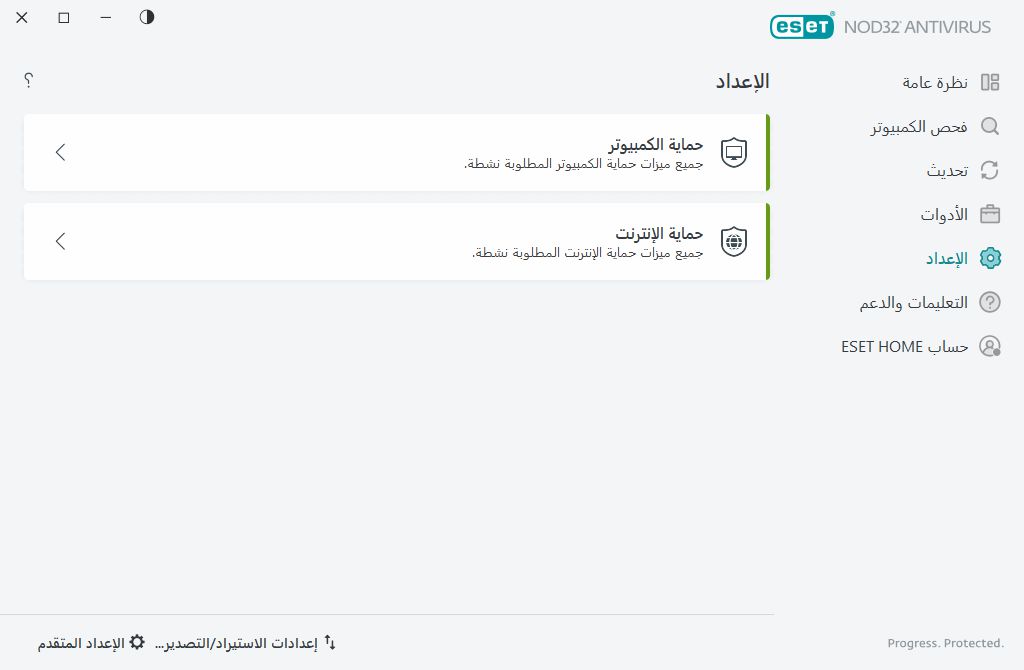Click the internet protection globe shield icon

pyautogui.click(x=733, y=240)
